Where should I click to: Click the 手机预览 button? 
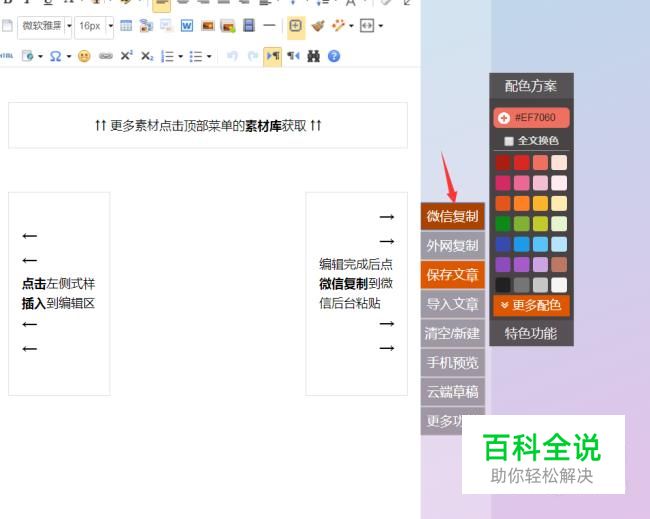click(453, 363)
